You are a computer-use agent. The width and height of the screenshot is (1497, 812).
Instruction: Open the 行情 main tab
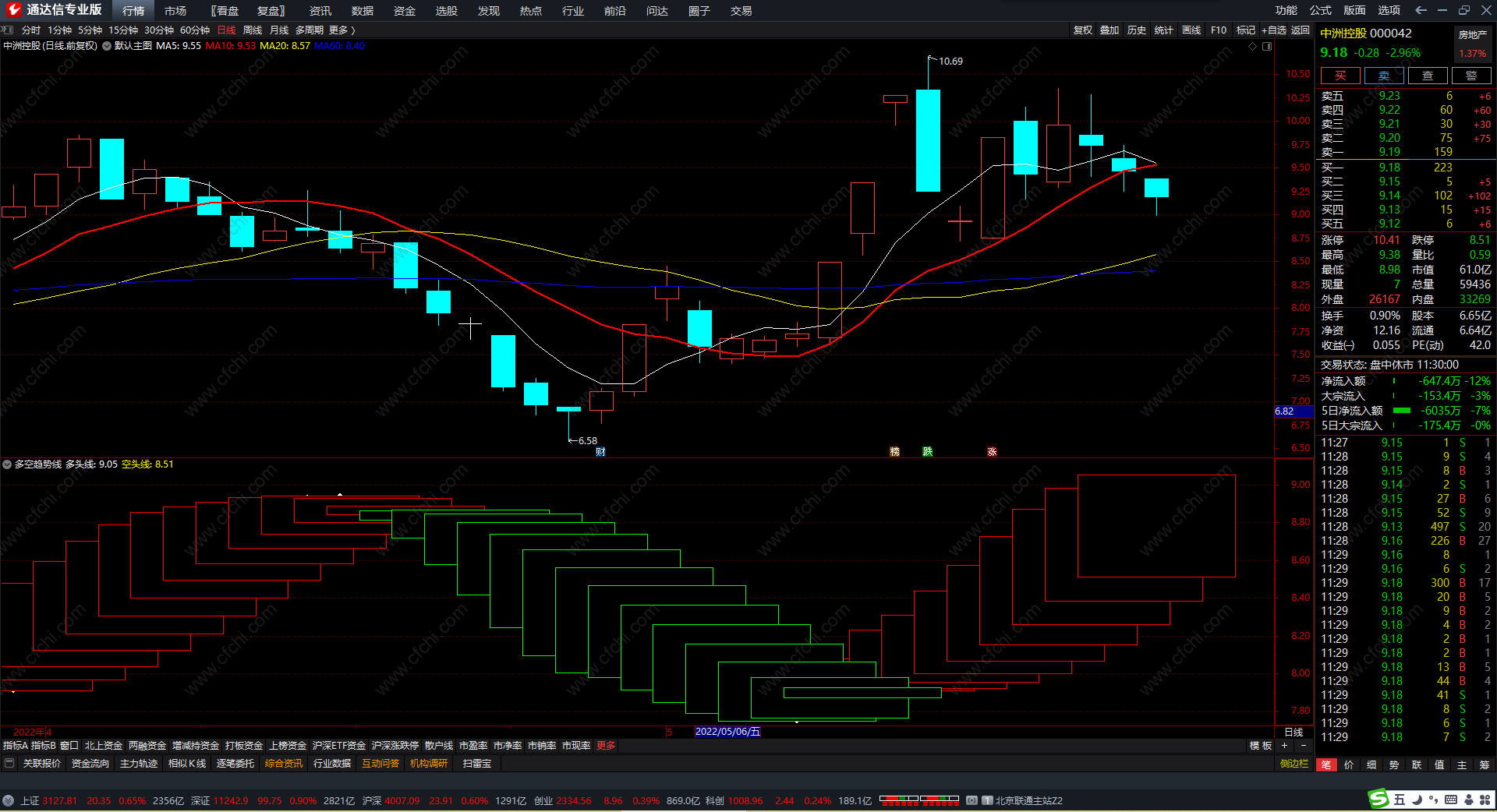click(x=133, y=10)
